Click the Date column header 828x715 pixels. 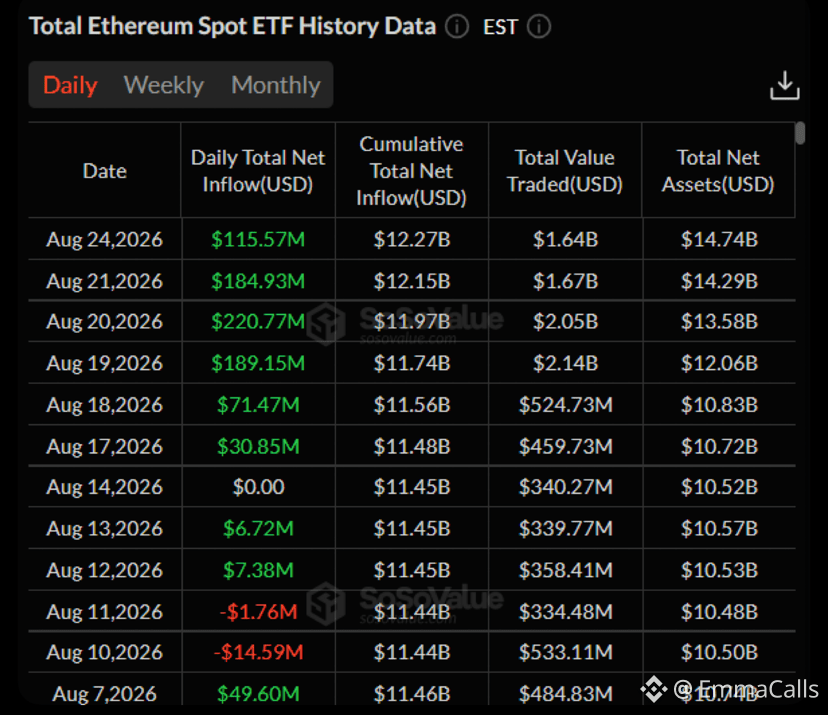[x=105, y=171]
